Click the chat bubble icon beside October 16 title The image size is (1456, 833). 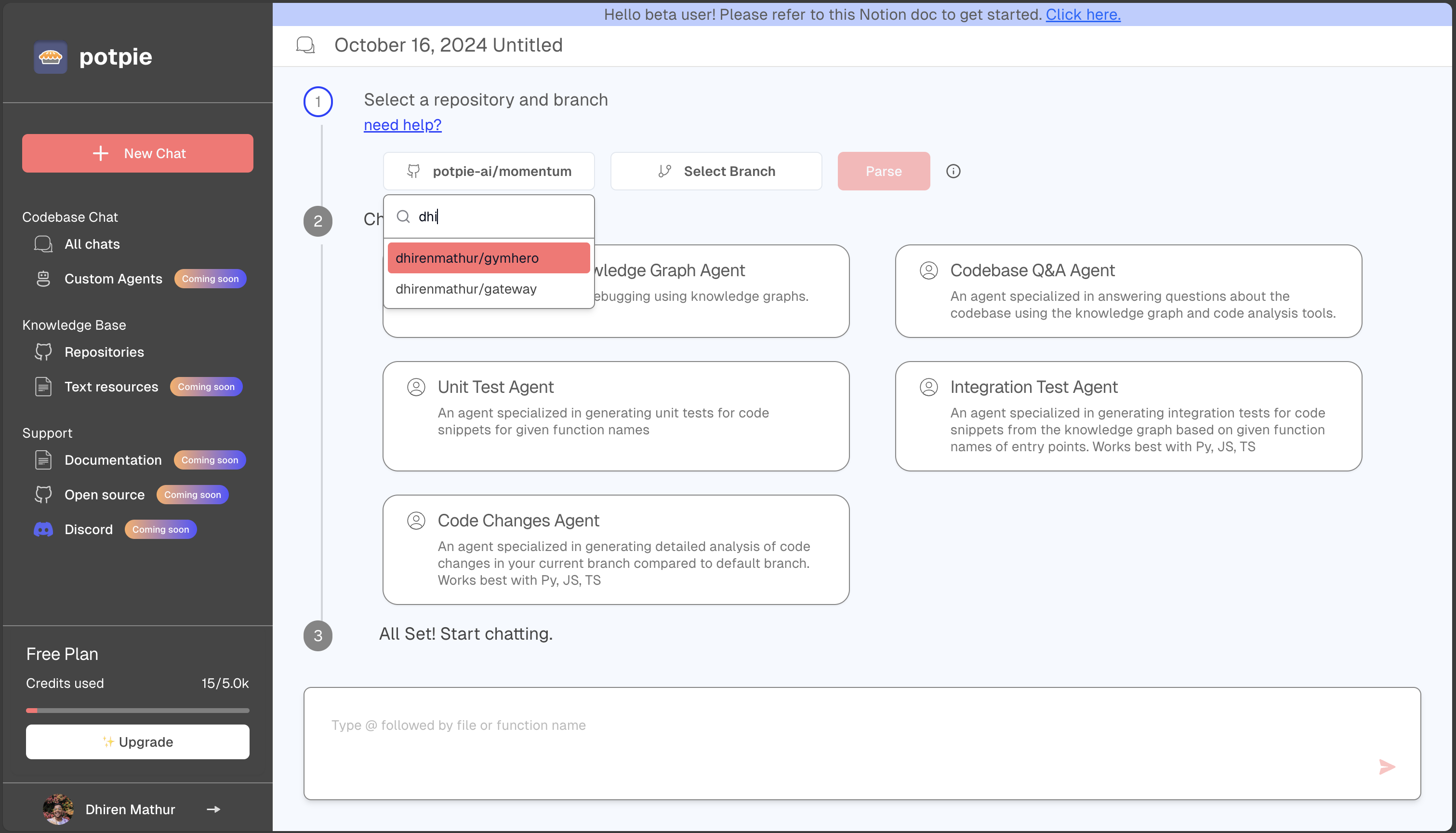pos(304,45)
